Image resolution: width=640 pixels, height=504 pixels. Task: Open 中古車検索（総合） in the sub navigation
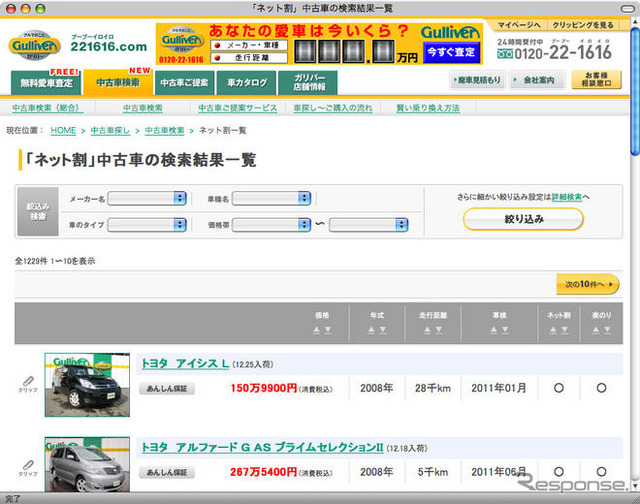[x=46, y=108]
